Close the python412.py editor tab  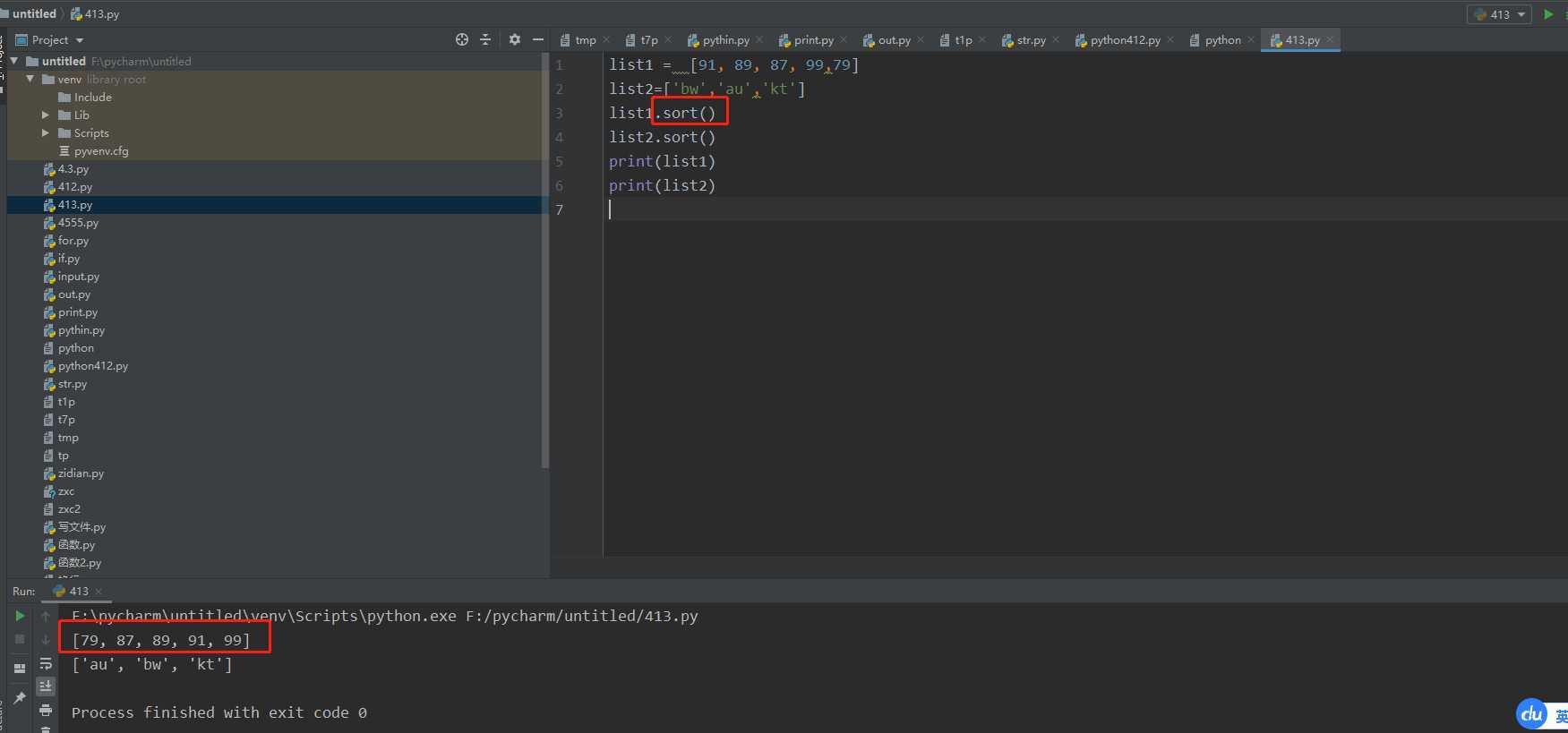pos(1170,40)
